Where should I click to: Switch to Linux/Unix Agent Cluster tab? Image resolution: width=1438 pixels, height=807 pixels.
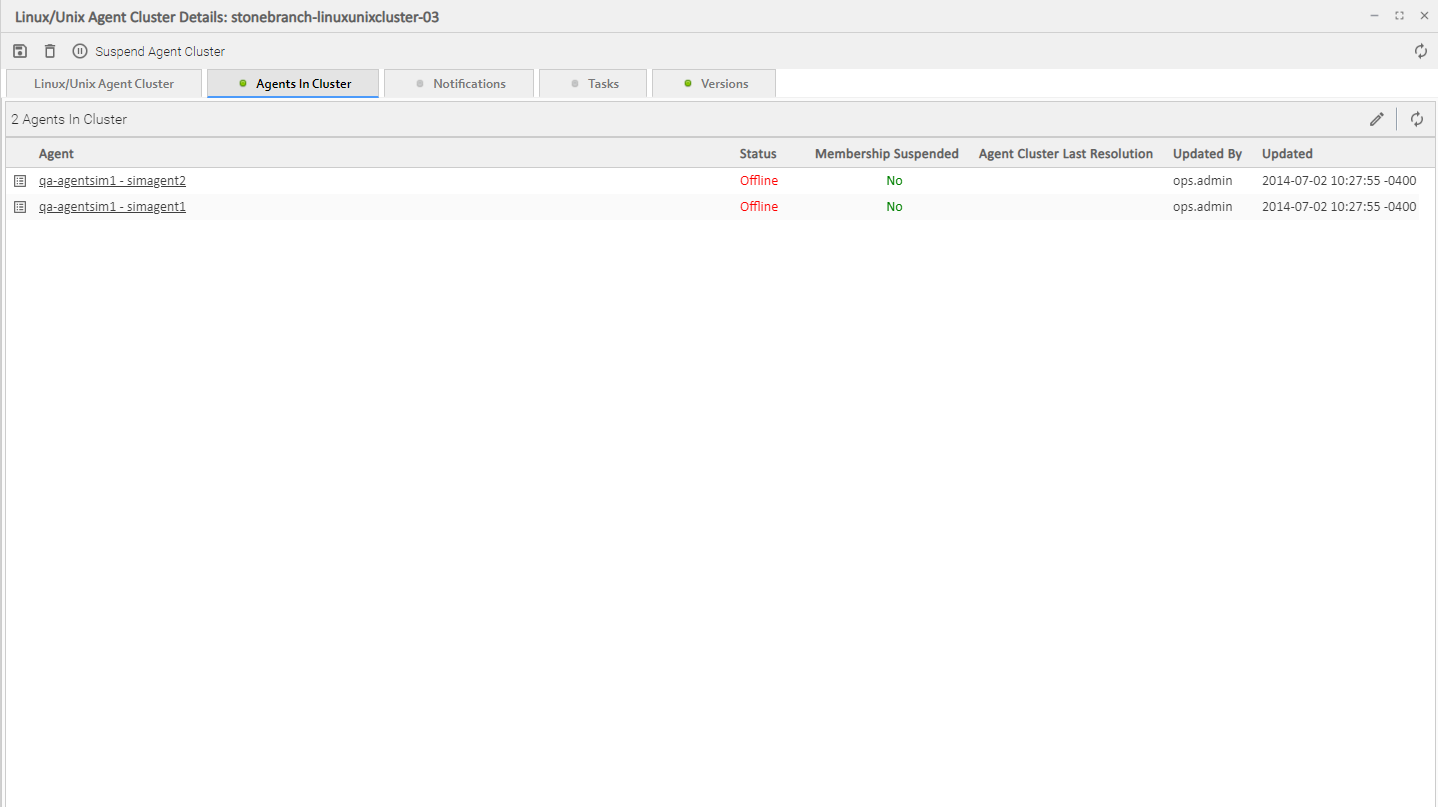point(104,84)
